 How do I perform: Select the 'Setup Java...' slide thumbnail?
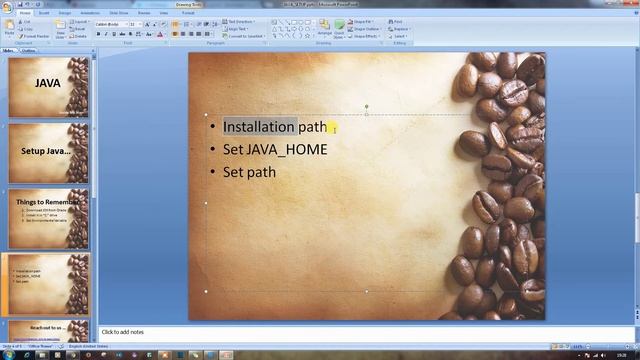pyautogui.click(x=48, y=153)
